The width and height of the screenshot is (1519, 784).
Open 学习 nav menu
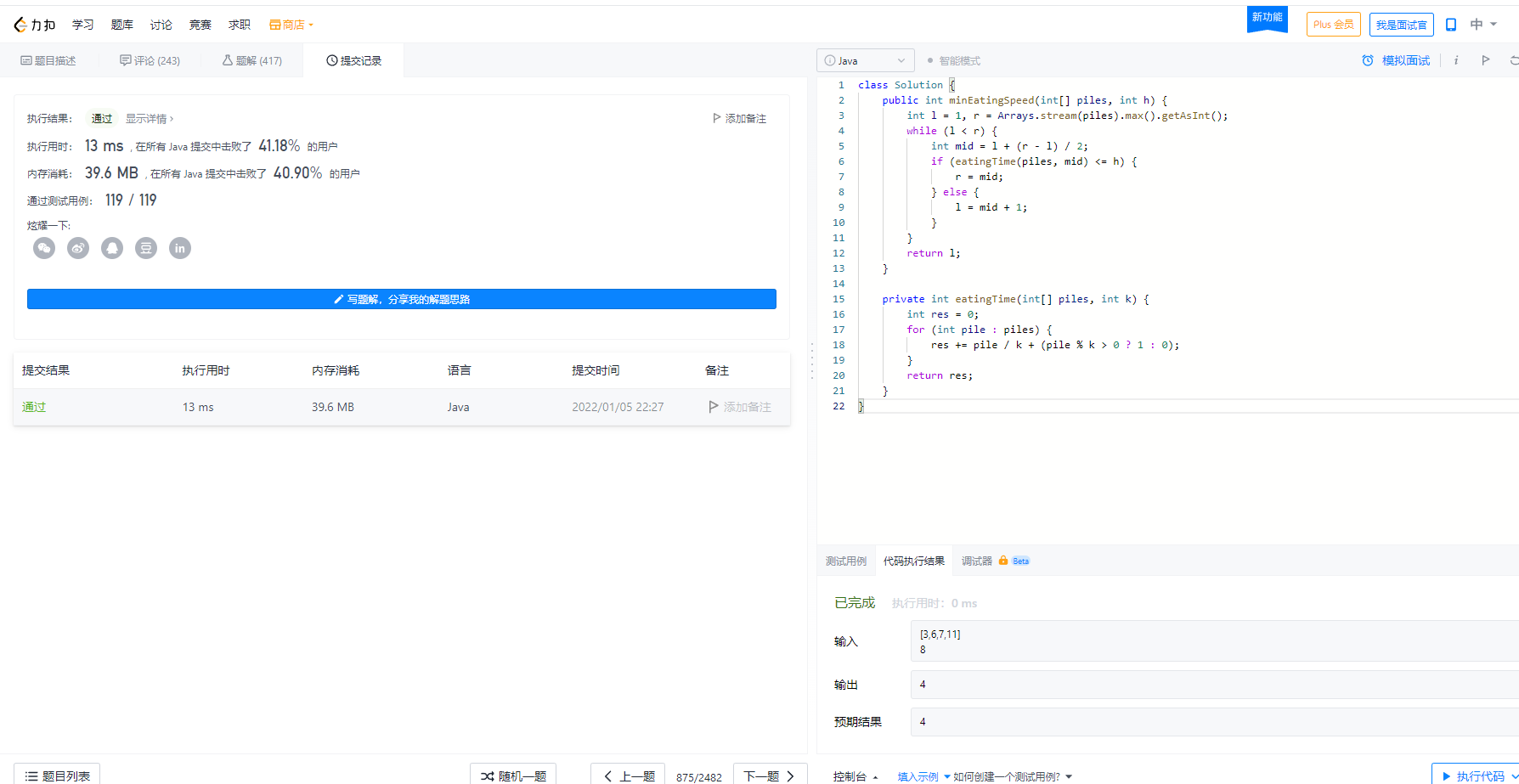[83, 25]
